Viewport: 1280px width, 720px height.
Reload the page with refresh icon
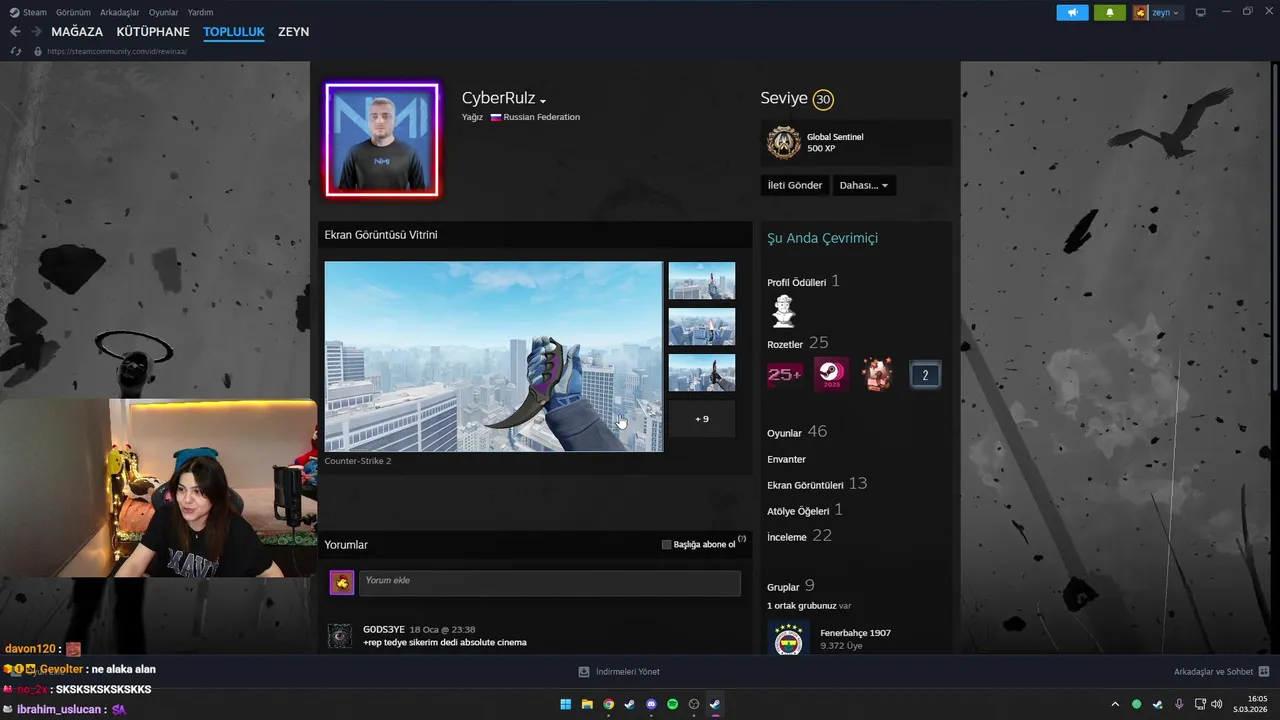pyautogui.click(x=15, y=51)
